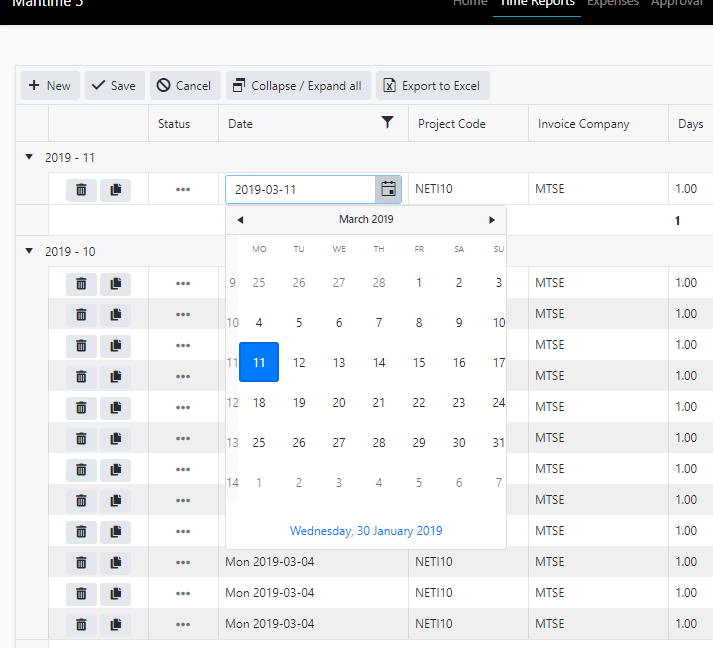The height and width of the screenshot is (648, 713).
Task: Click the Save button
Action: tap(115, 85)
